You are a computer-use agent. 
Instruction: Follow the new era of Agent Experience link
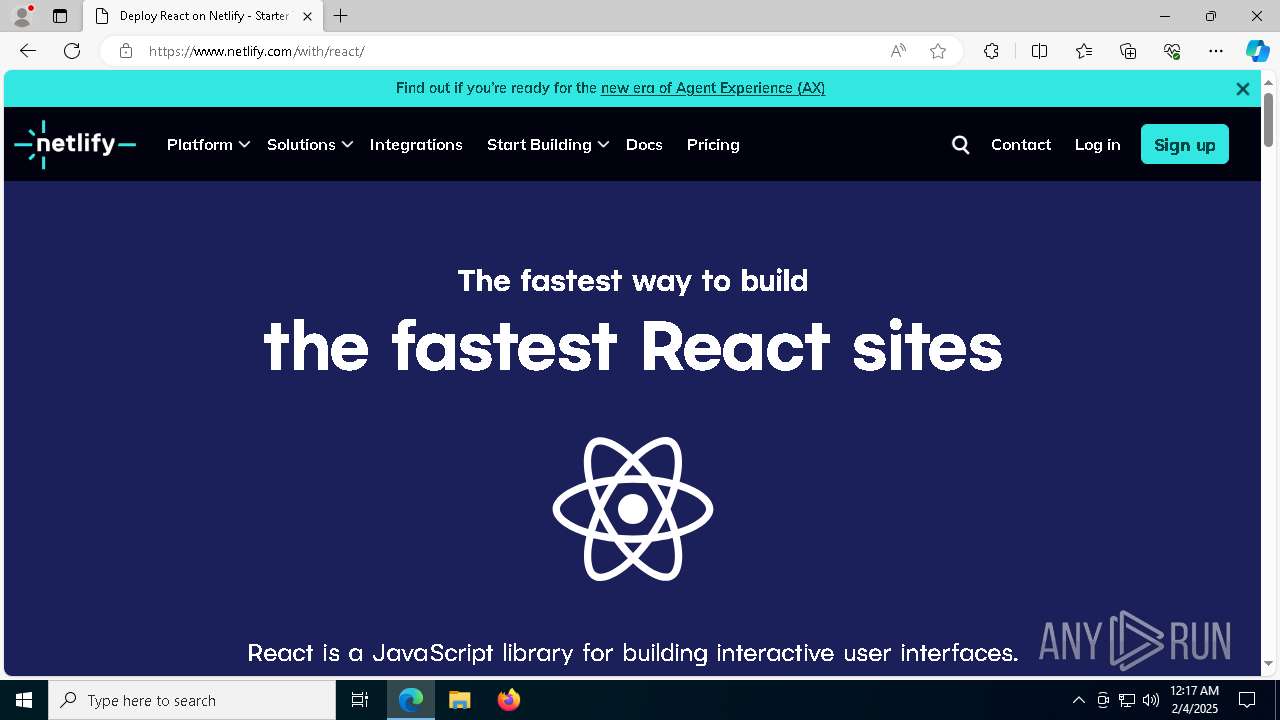713,88
